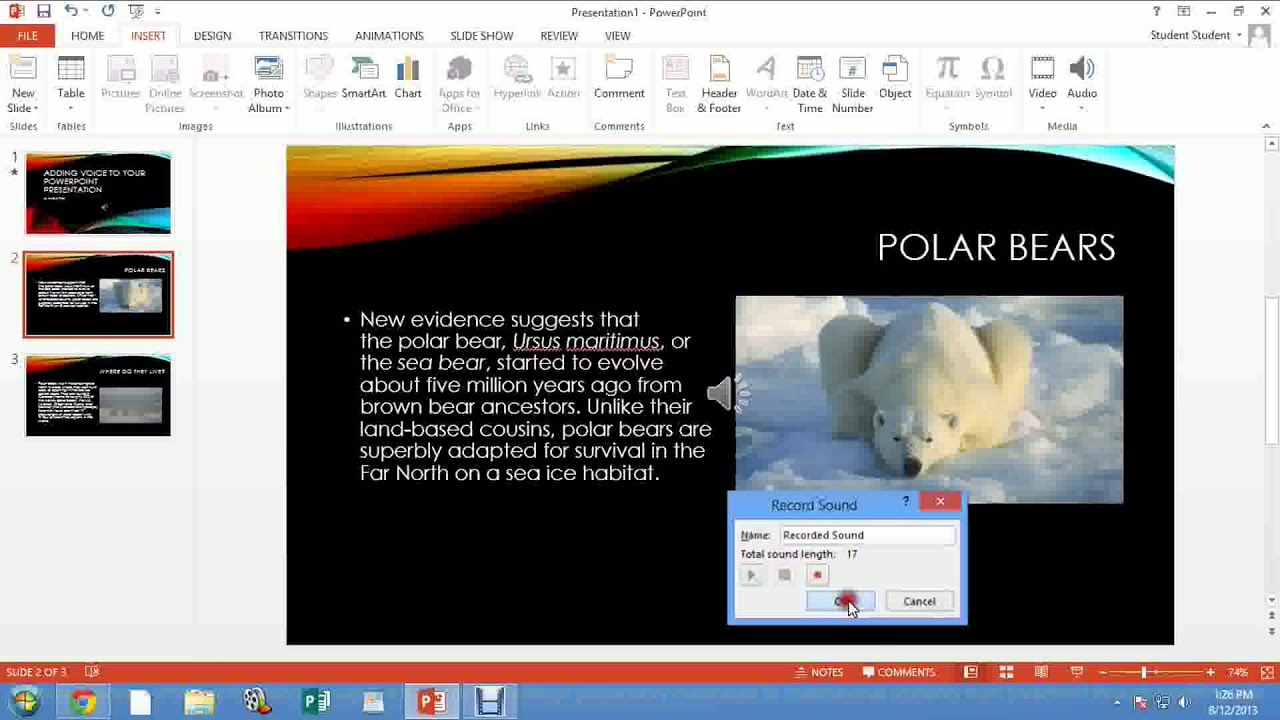Click the Comment icon in the ribbon
This screenshot has width=1280, height=720.
click(x=619, y=78)
